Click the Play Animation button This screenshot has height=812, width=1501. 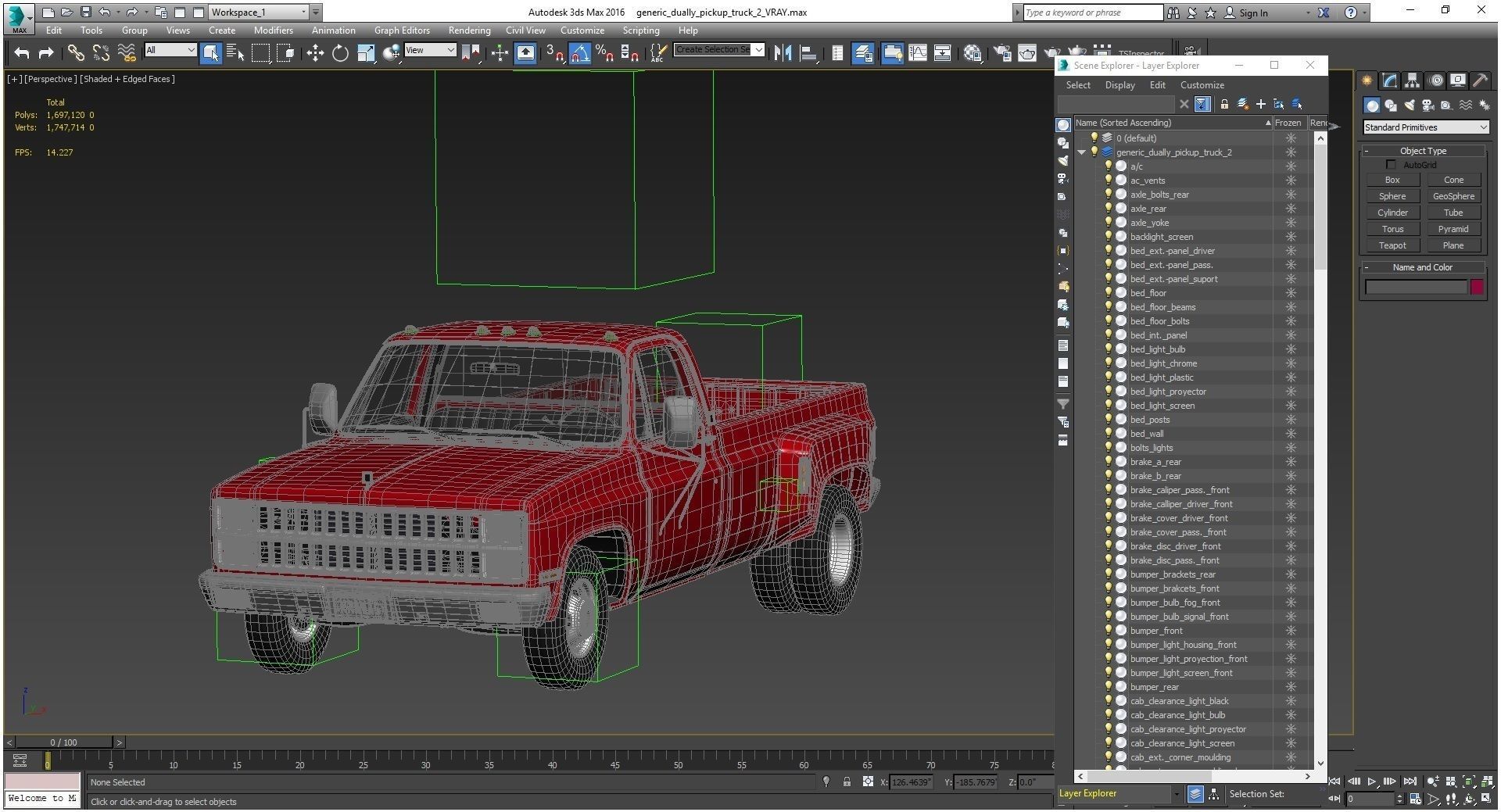(1371, 782)
